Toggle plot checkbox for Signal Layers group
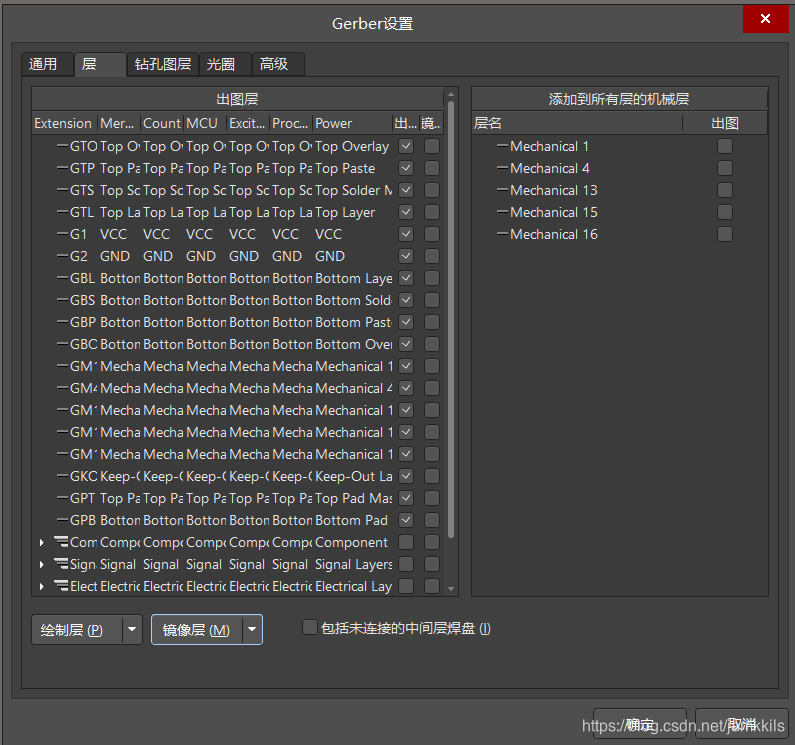Screen dimensions: 795x745 (406, 564)
